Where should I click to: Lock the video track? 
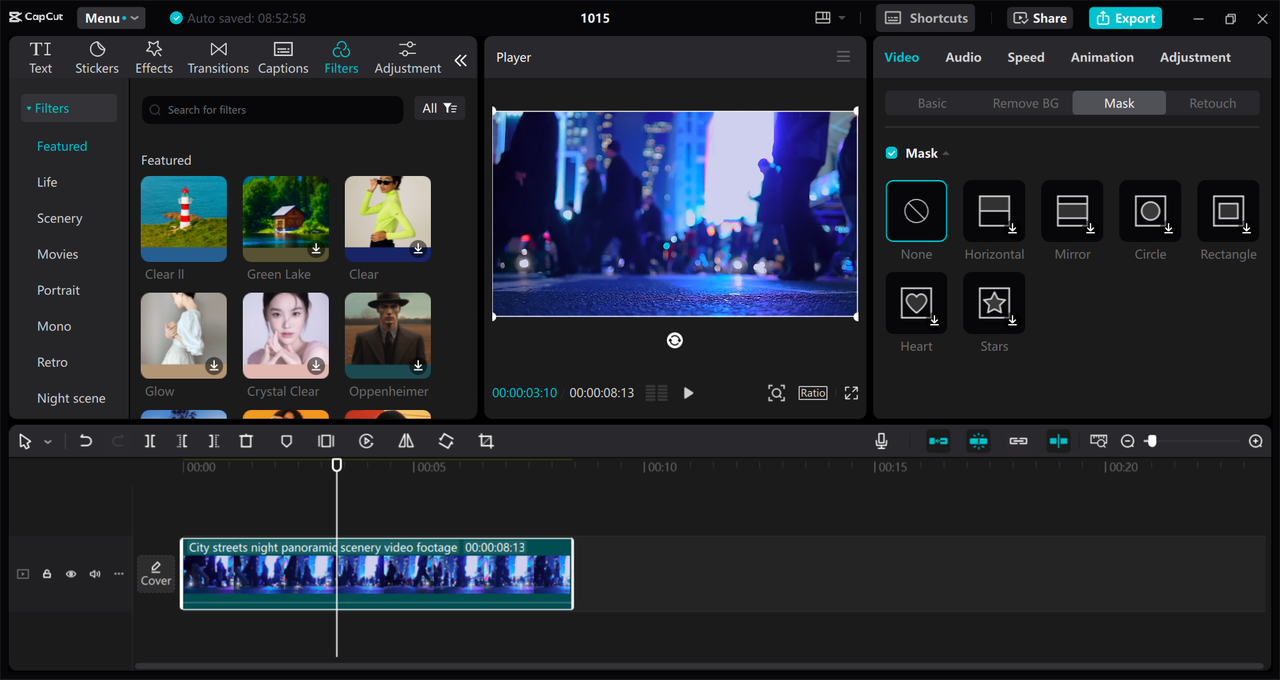[x=47, y=574]
